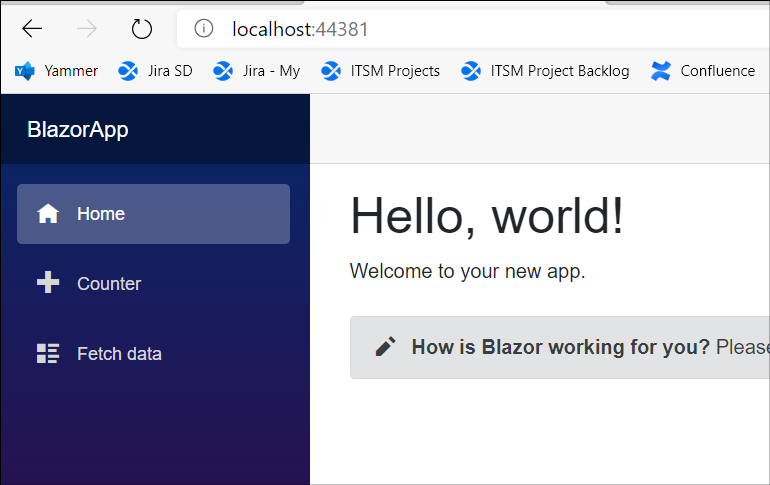Click the Jira - My bookmark icon
Viewport: 770px width, 485px height.
tap(223, 71)
